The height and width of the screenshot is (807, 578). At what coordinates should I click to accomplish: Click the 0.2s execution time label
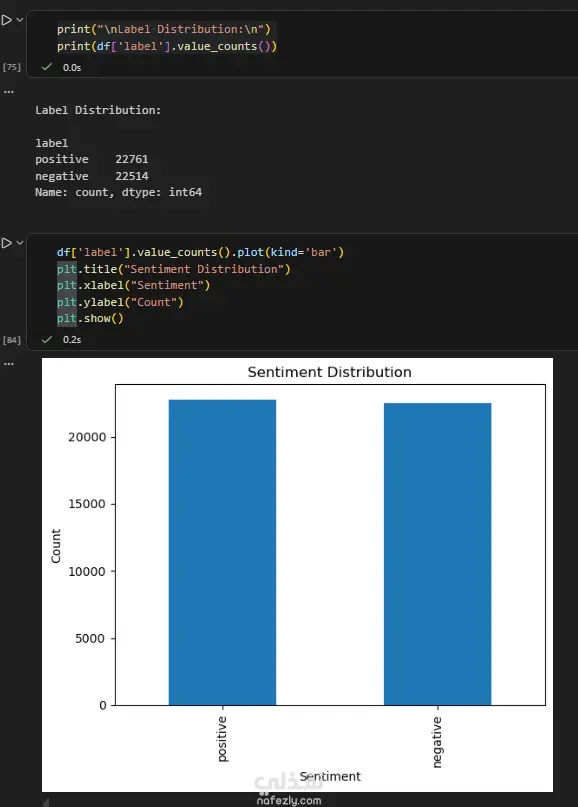[72, 340]
